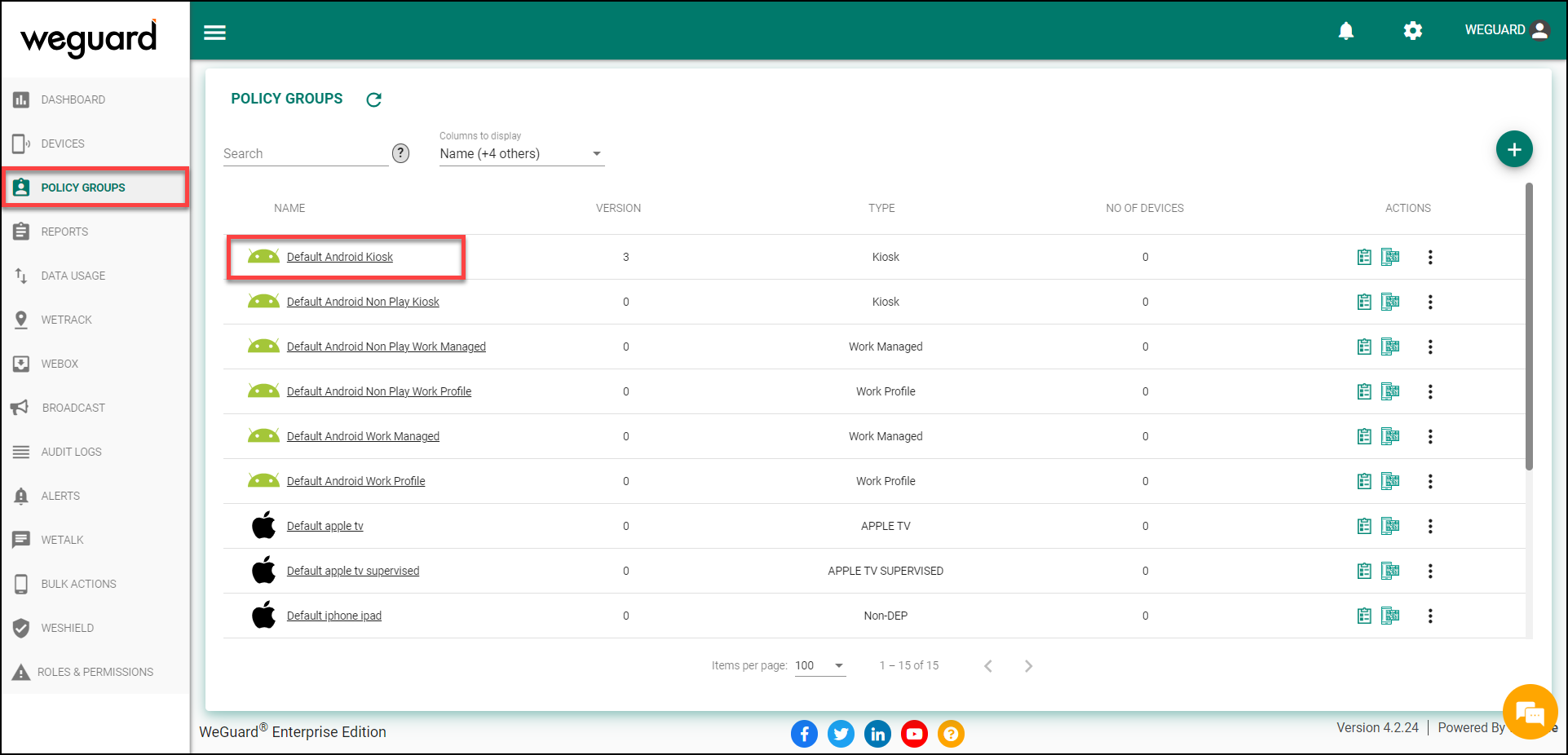This screenshot has width=1568, height=755.
Task: Navigate to Devices in sidebar
Action: (x=95, y=143)
